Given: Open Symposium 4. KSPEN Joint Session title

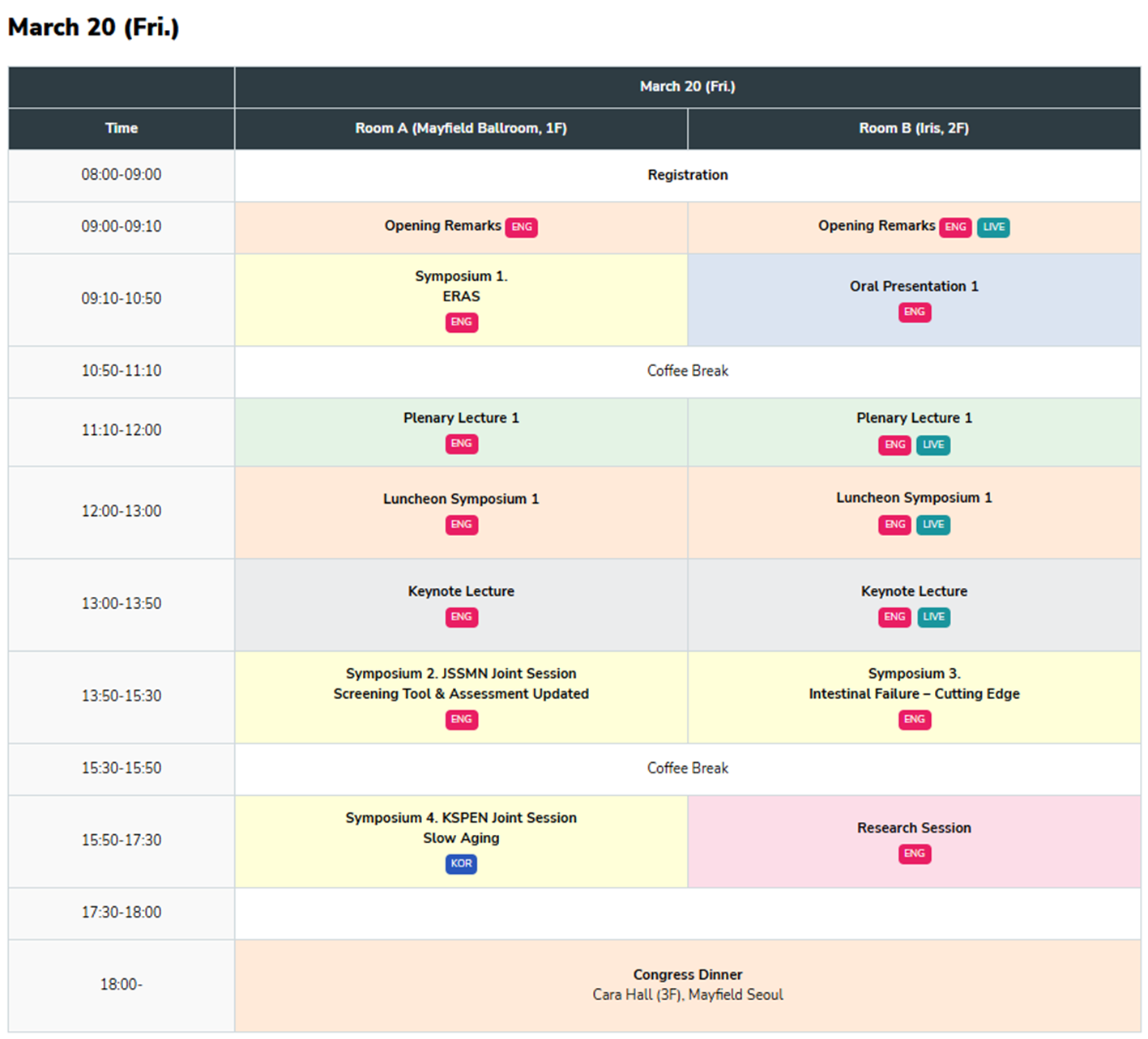Looking at the screenshot, I should click(x=461, y=818).
